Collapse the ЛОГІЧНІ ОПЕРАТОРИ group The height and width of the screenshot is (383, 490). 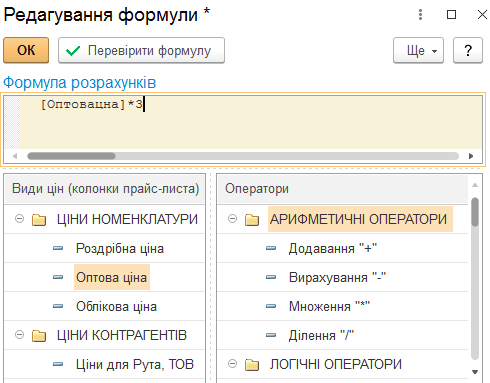pyautogui.click(x=232, y=363)
